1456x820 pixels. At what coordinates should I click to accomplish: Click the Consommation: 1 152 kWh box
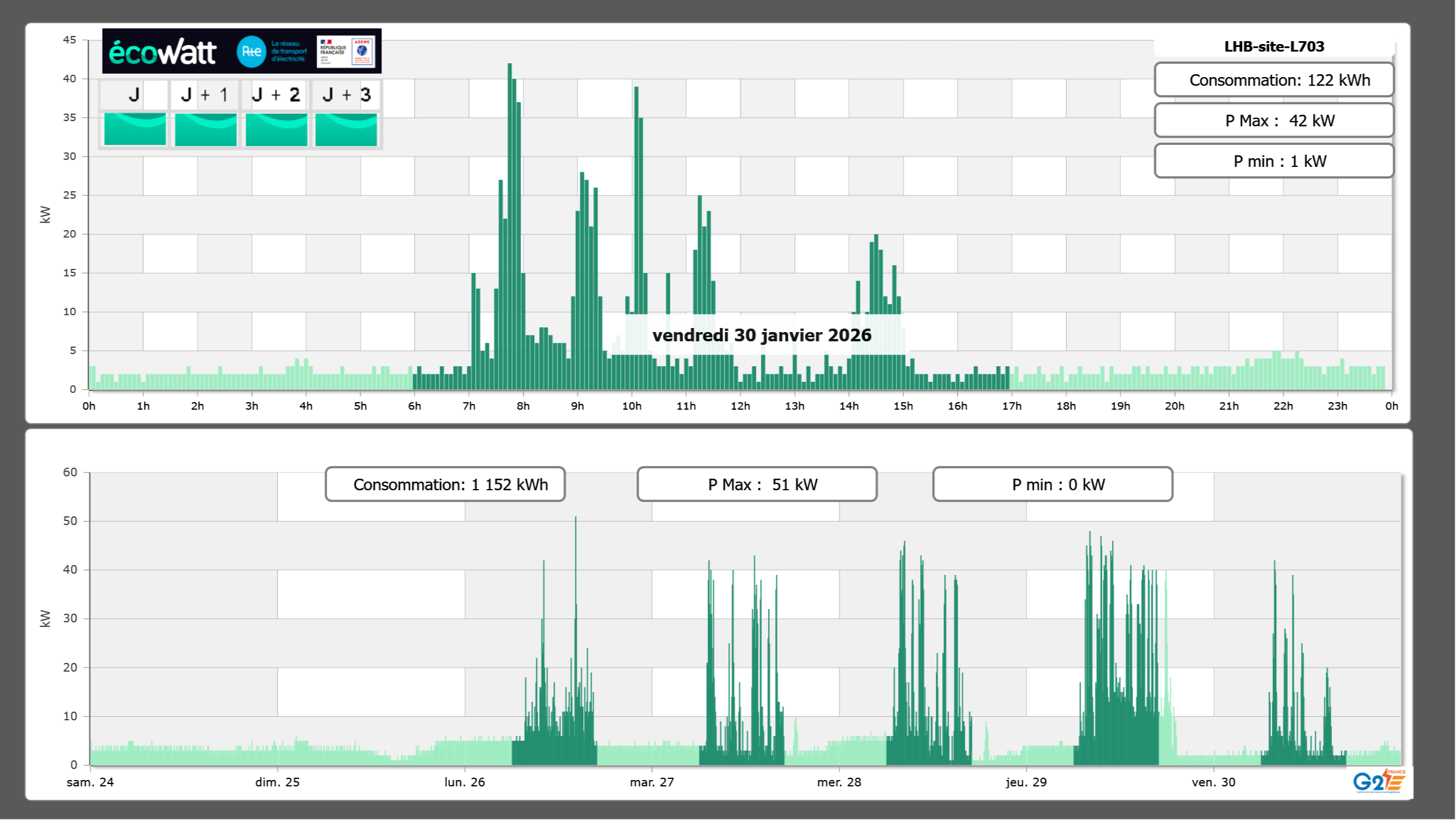click(x=445, y=484)
